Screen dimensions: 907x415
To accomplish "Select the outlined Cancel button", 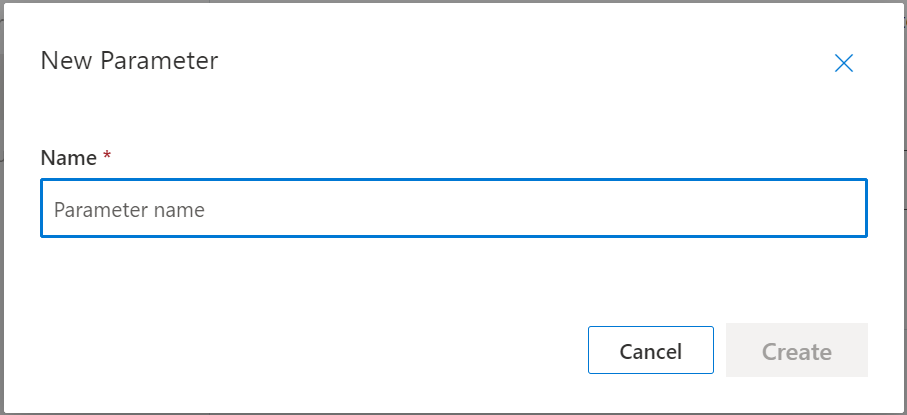I will point(650,351).
